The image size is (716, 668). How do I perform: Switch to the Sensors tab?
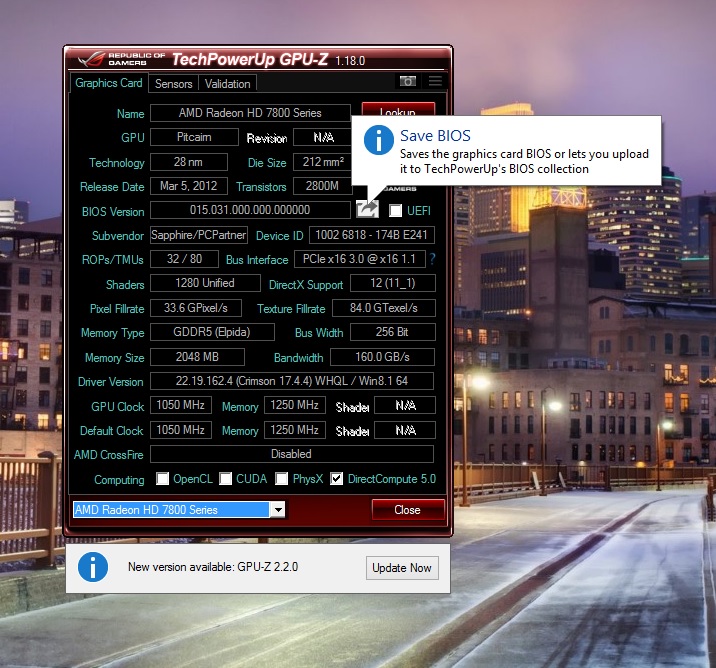174,84
